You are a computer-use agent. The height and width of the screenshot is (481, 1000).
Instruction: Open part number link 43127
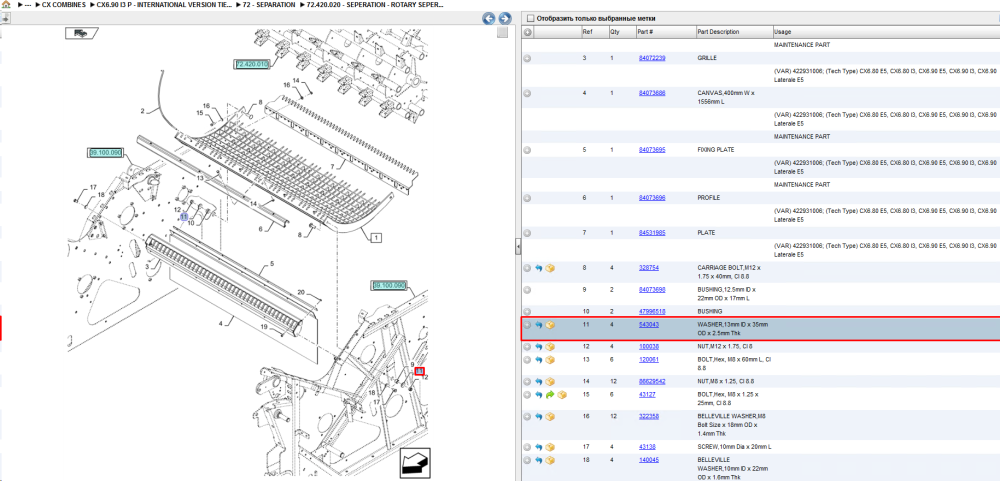[x=647, y=395]
